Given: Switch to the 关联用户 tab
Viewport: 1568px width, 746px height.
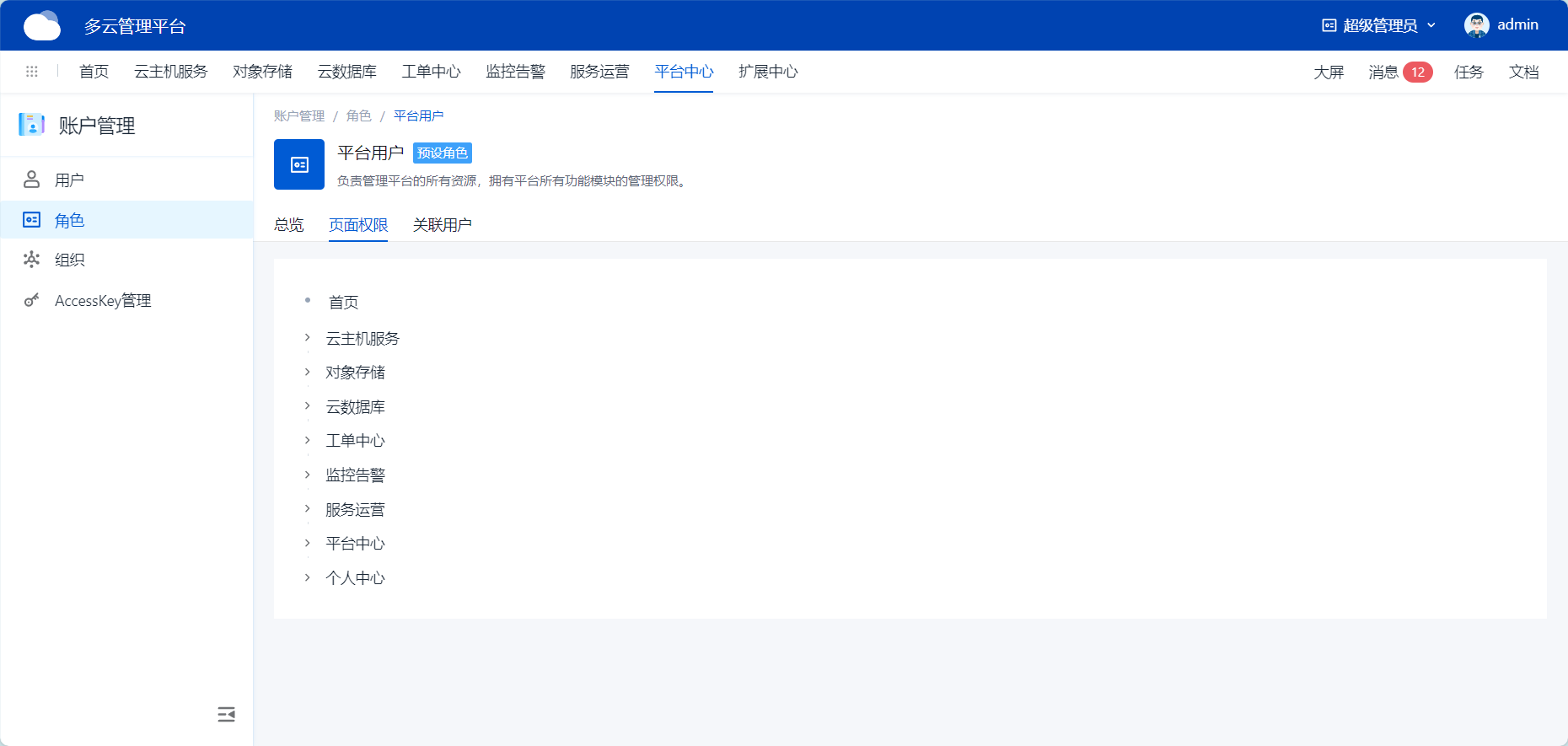Looking at the screenshot, I should pyautogui.click(x=442, y=225).
